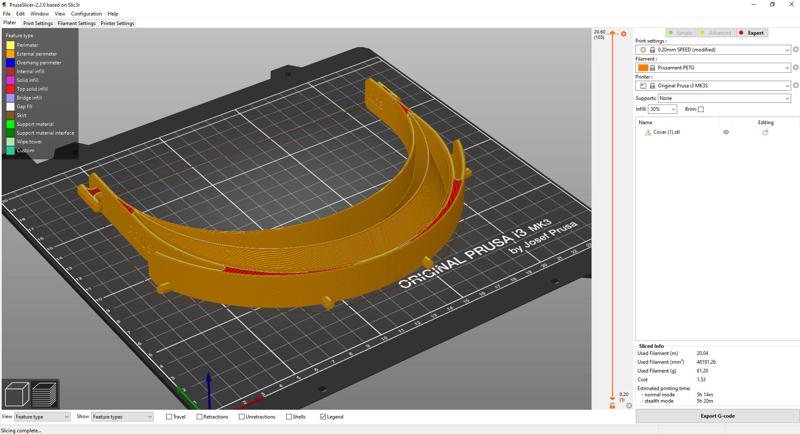Image resolution: width=800 pixels, height=434 pixels.
Task: Switch to the Print Settings tab
Action: pos(38,23)
